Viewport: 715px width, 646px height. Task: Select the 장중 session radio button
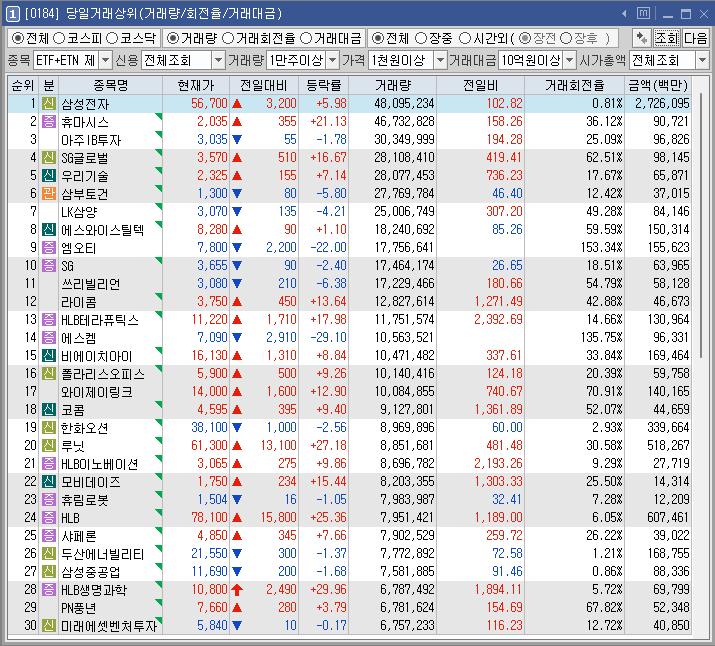click(x=421, y=38)
